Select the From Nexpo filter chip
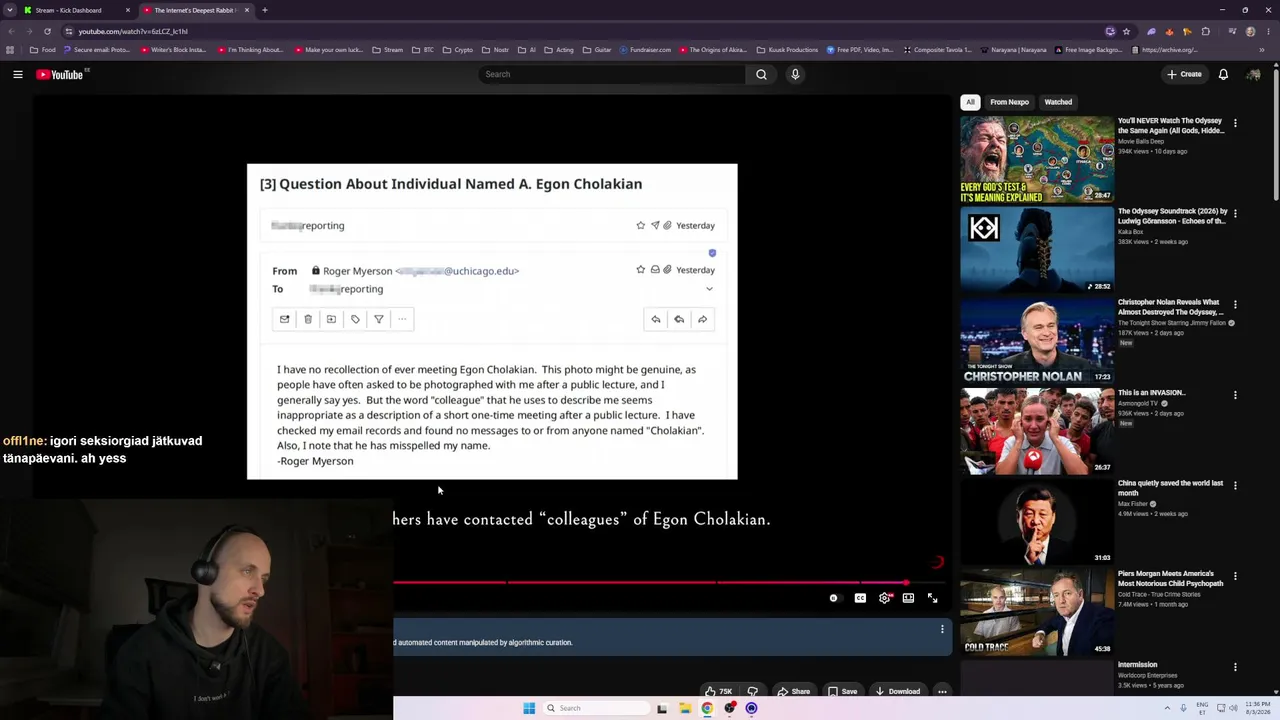The height and width of the screenshot is (720, 1280). click(1009, 102)
